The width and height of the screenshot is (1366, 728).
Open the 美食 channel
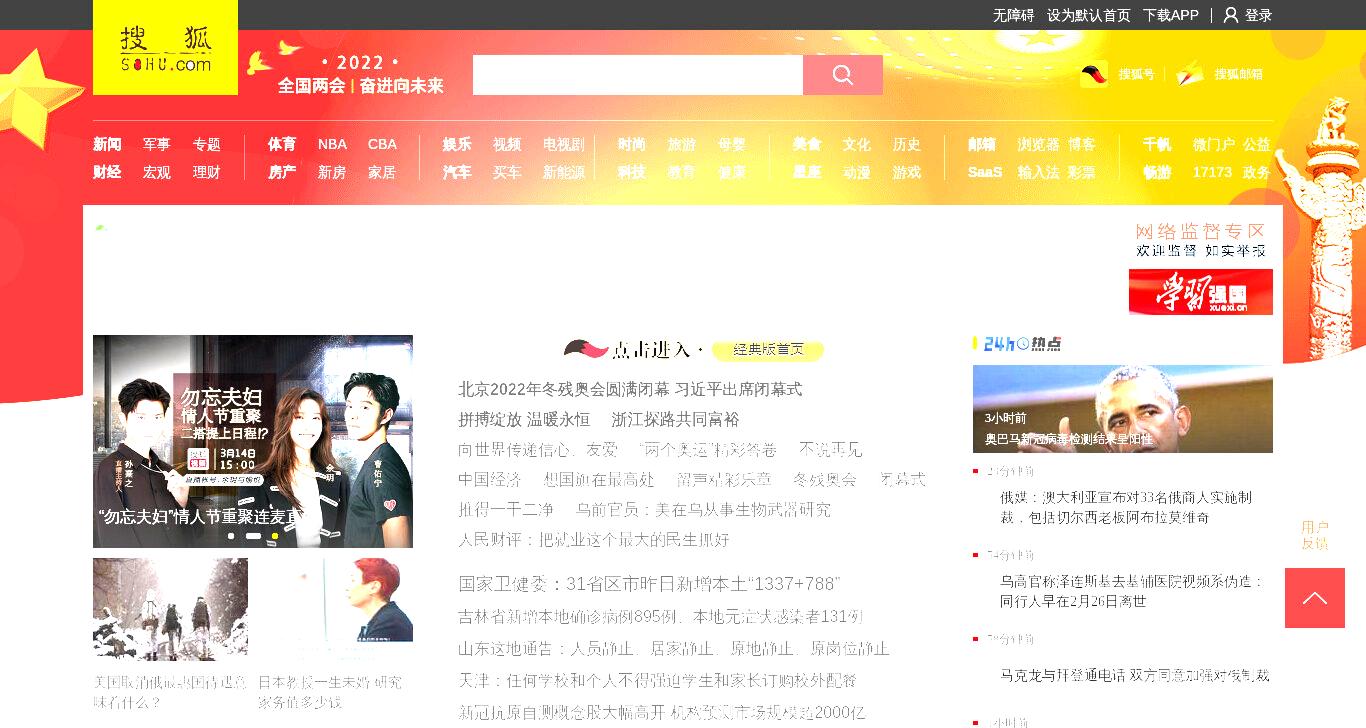807,144
